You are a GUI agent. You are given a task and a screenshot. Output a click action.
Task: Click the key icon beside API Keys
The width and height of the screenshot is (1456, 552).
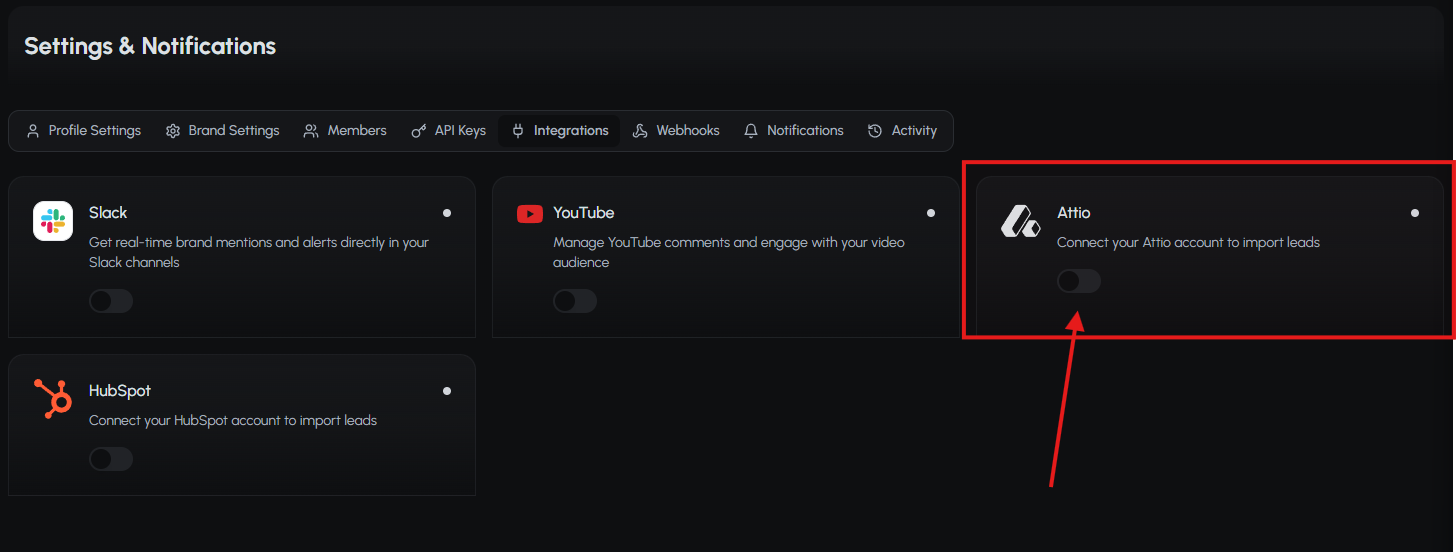[419, 131]
